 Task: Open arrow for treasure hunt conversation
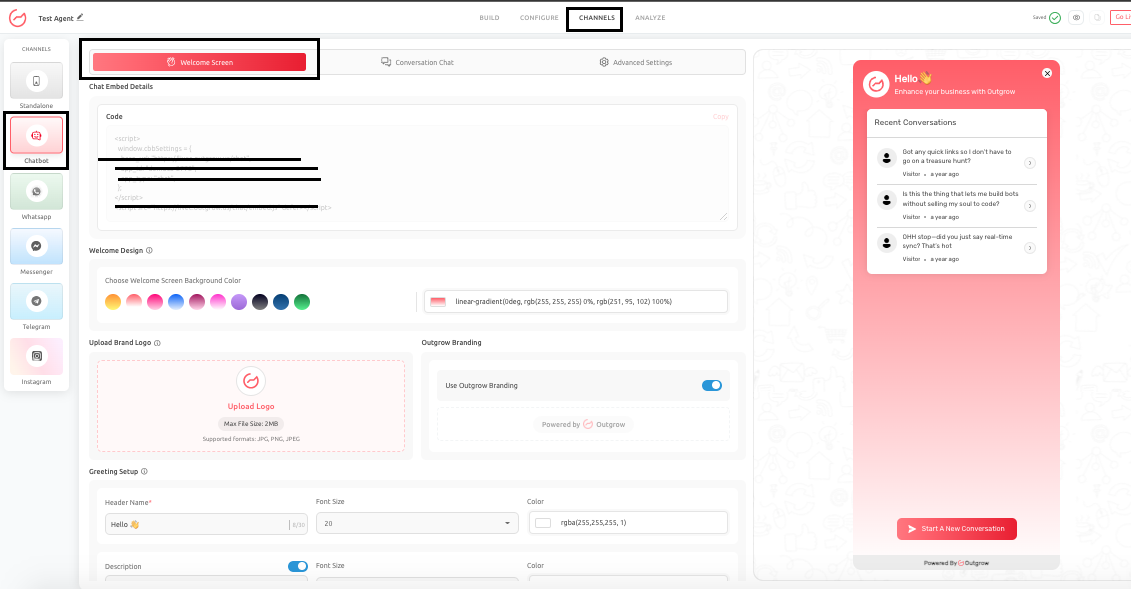point(1030,163)
